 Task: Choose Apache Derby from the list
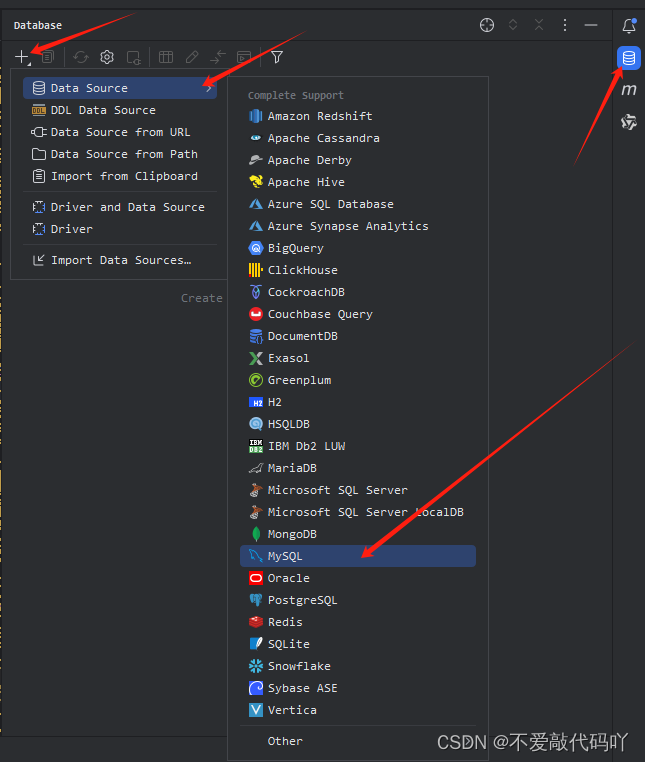(x=358, y=160)
